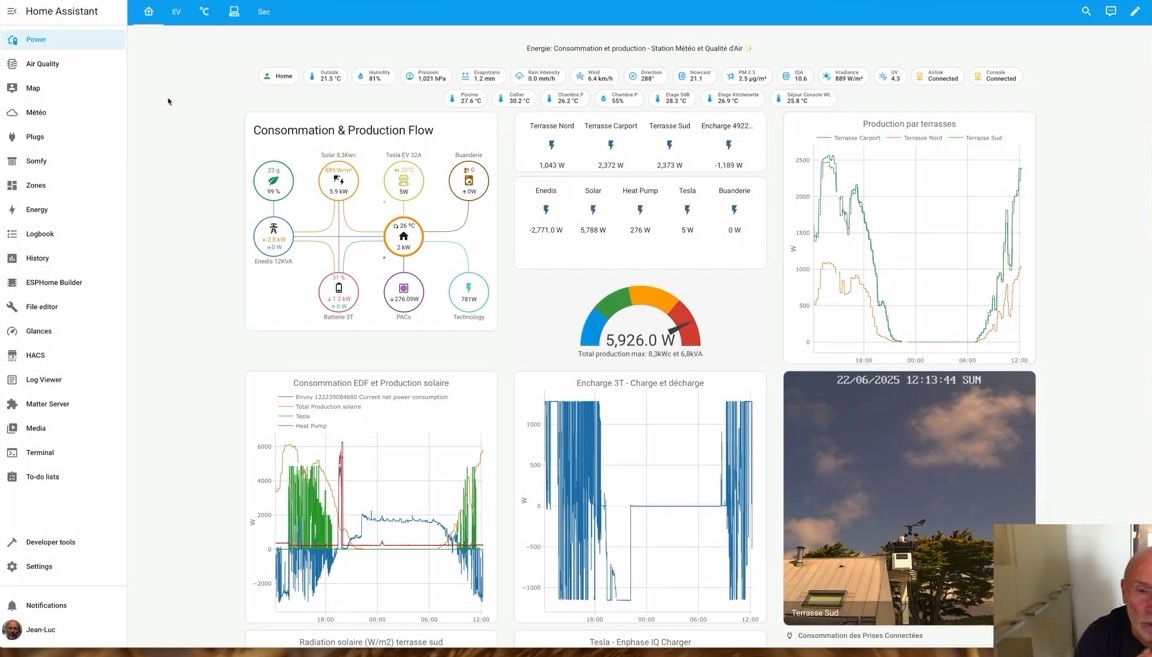Click the Logbook list icon
This screenshot has width=1152, height=657.
click(x=12, y=234)
